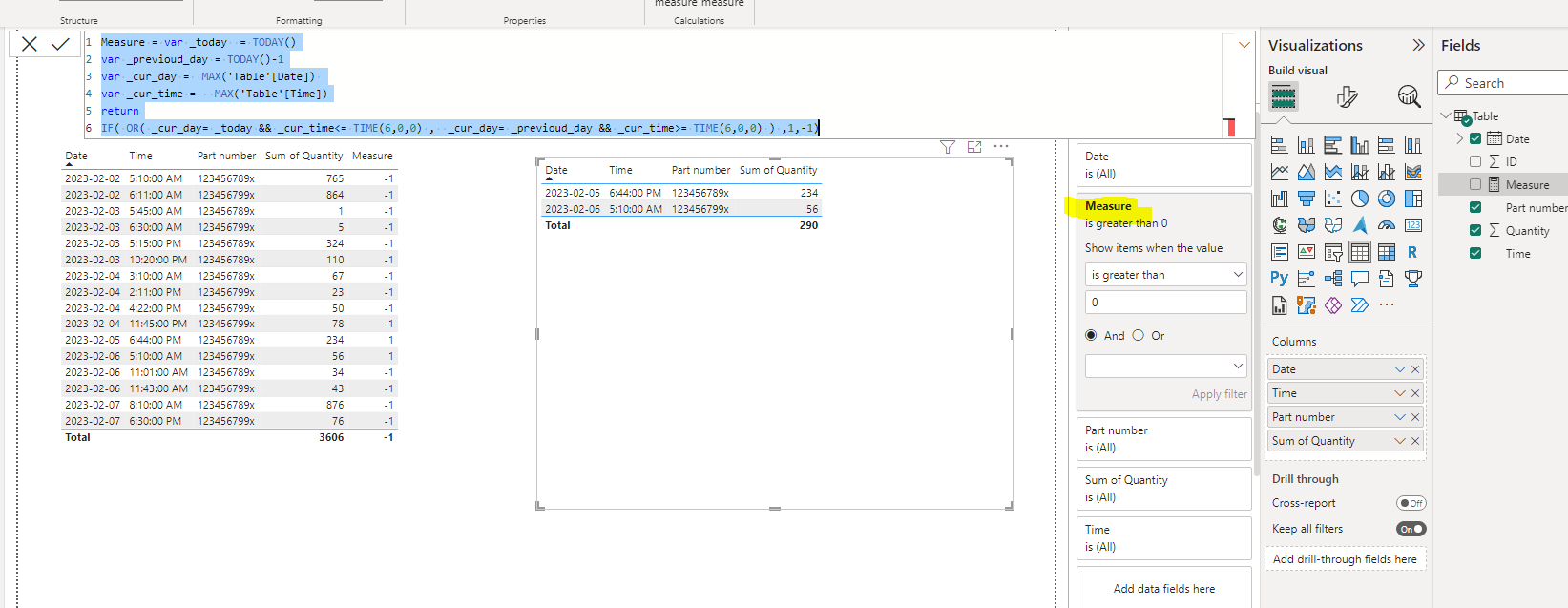Screen dimensions: 1568x608
Task: Choose the KPI visual
Action: coord(1307,252)
